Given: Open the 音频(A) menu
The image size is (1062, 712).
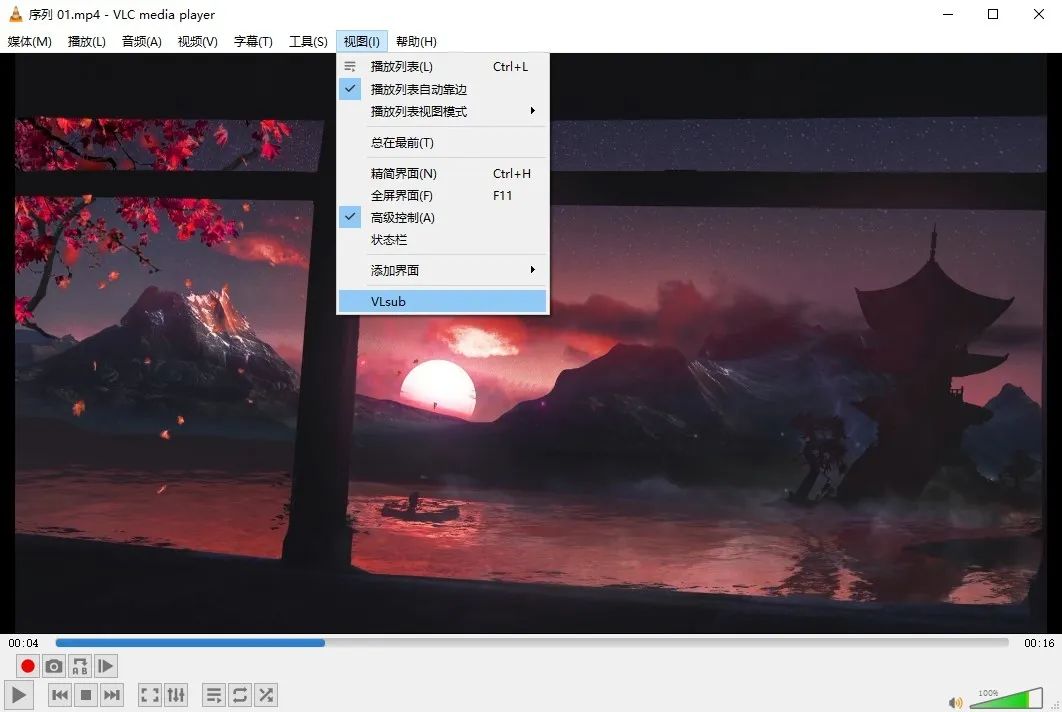Looking at the screenshot, I should (x=142, y=41).
